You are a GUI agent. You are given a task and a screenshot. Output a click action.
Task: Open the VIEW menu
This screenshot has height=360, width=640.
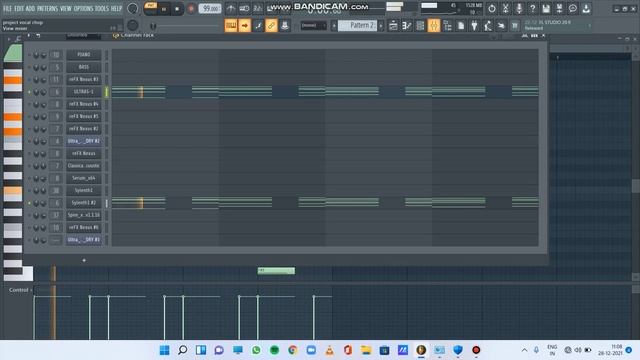pos(66,8)
